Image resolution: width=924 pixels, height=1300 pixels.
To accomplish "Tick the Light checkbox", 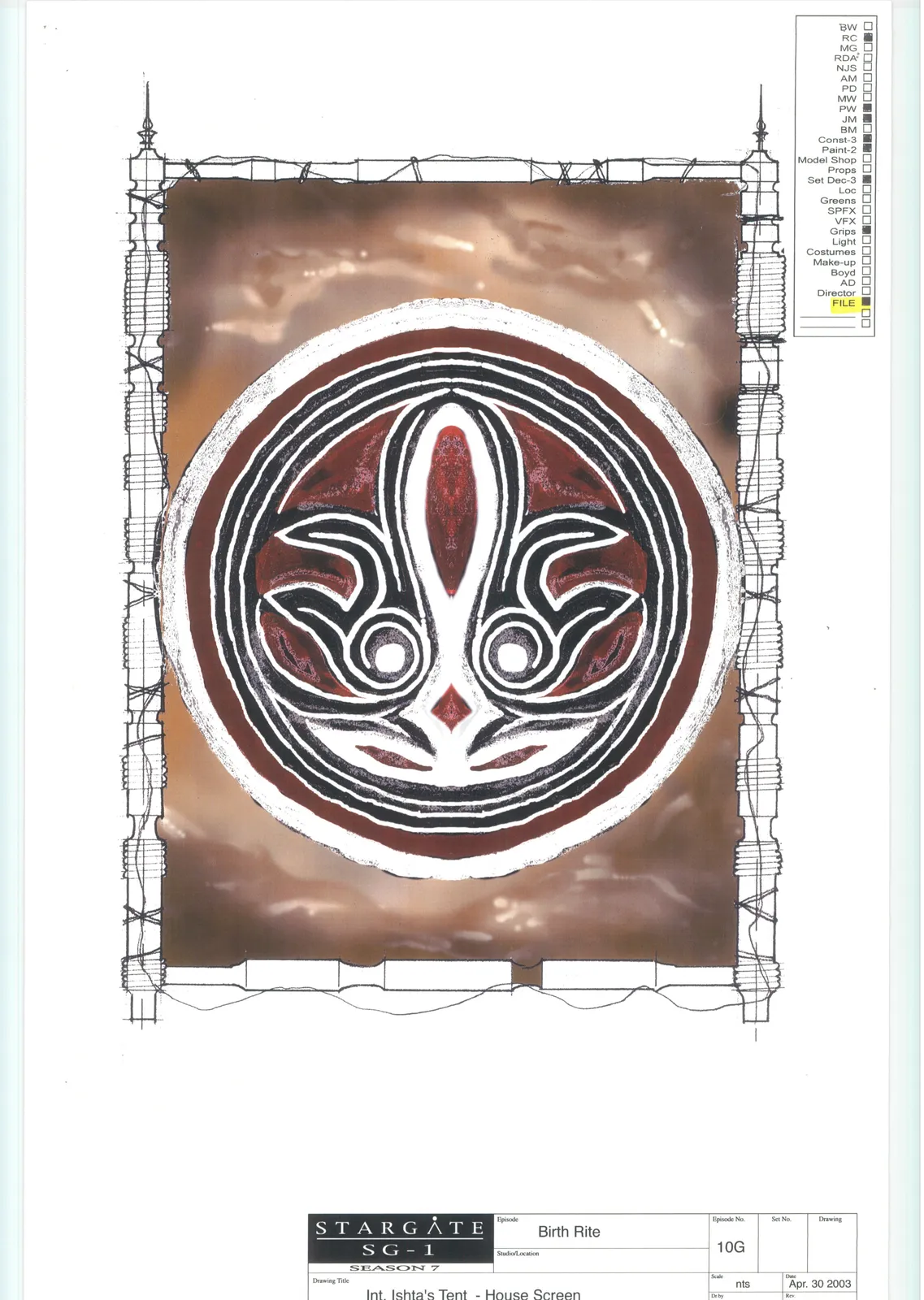I will tap(868, 240).
